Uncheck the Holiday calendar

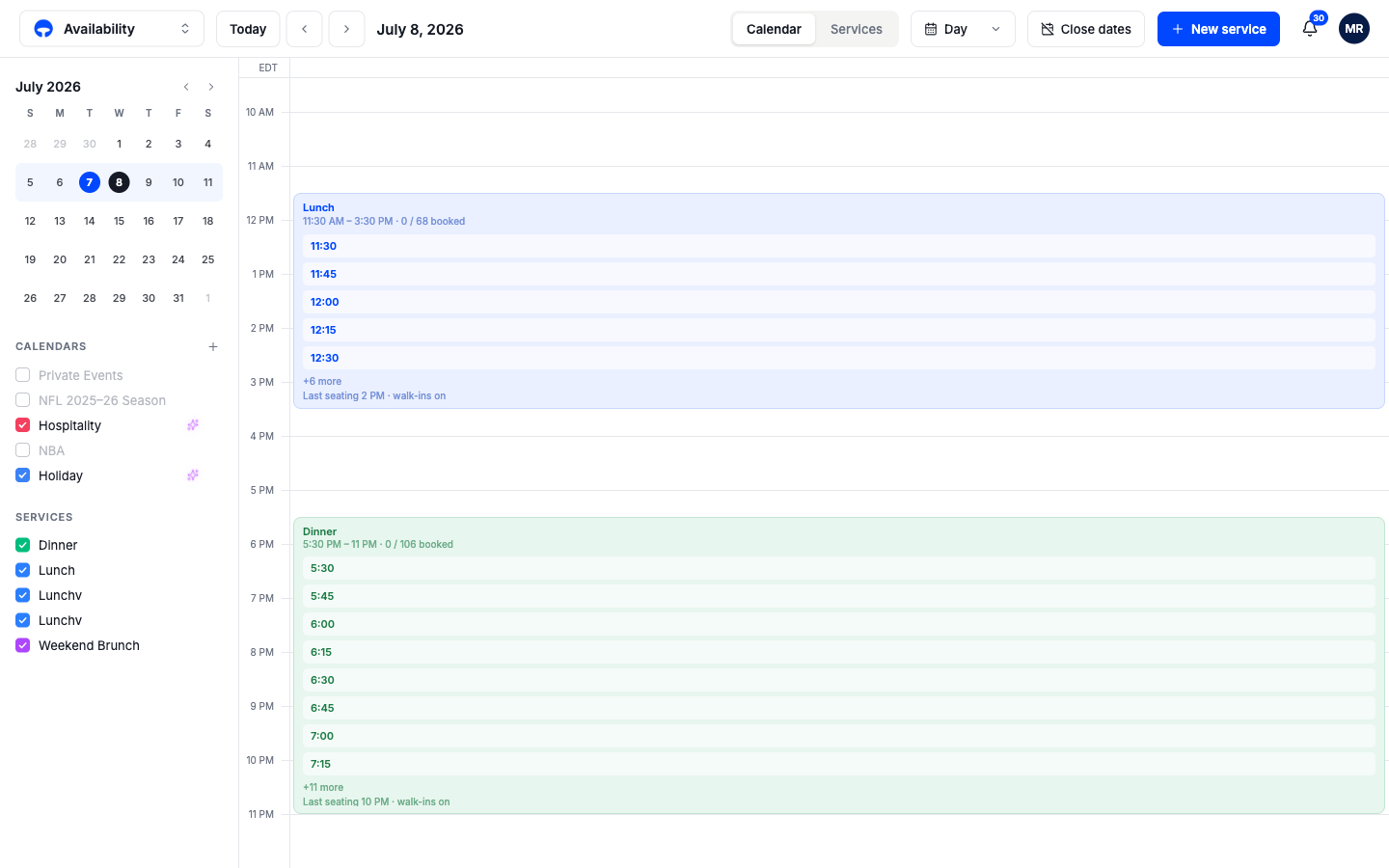[x=23, y=475]
